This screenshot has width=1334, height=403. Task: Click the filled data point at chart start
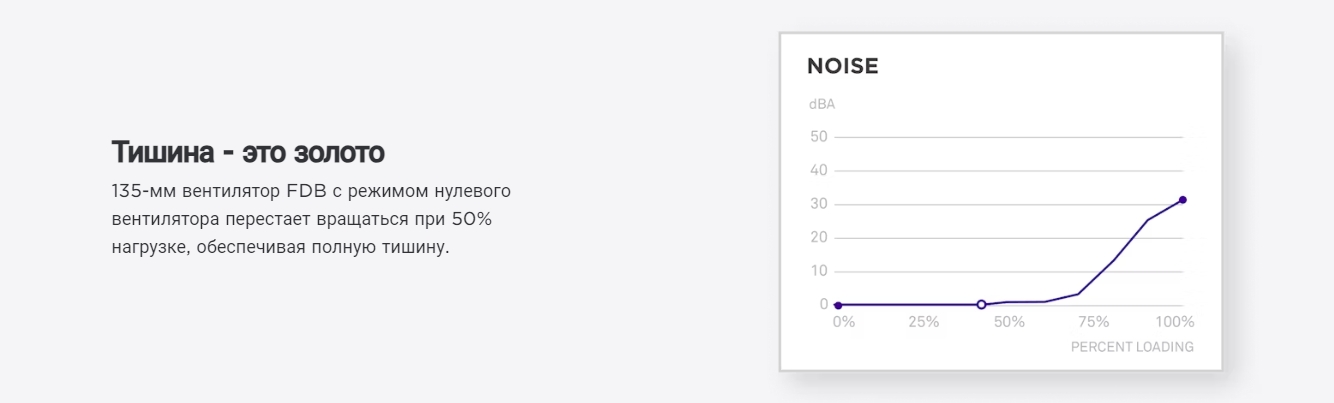pyautogui.click(x=838, y=305)
